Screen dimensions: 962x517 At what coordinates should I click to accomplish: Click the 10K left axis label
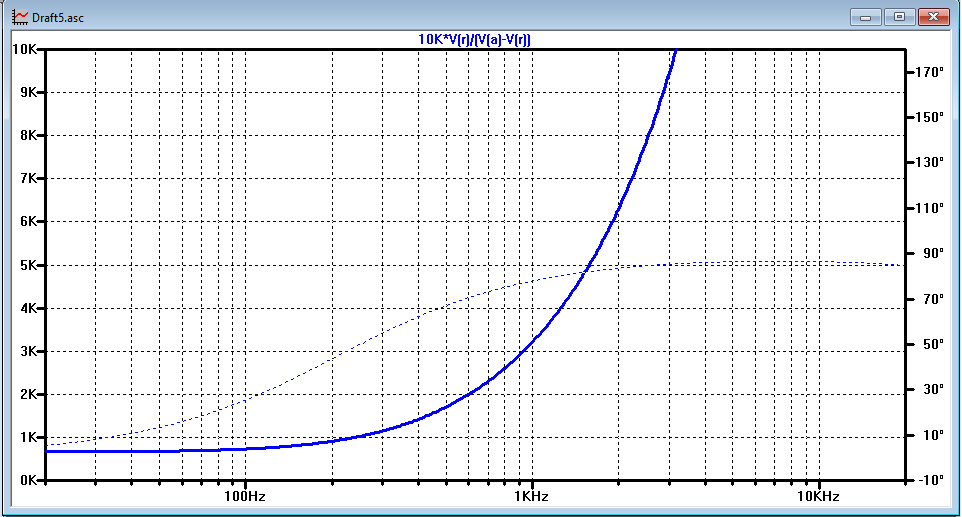pos(24,49)
